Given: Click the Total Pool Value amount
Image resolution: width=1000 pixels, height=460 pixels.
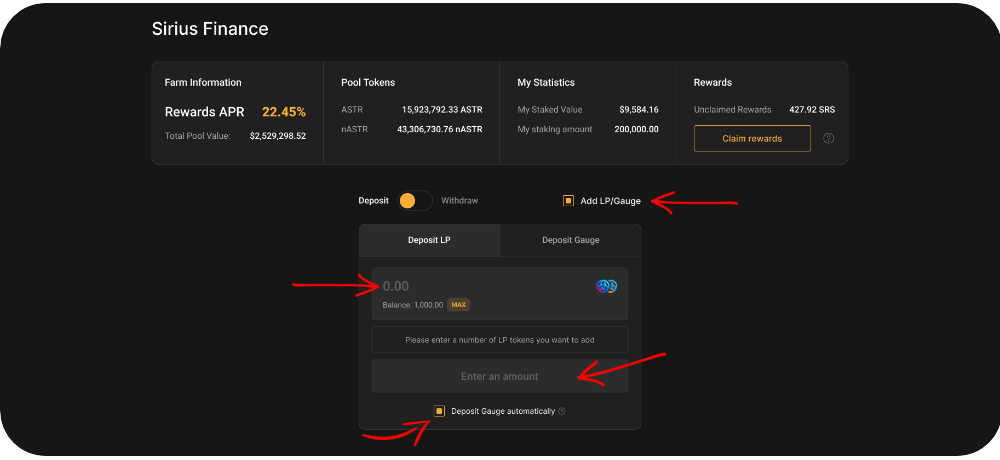Looking at the screenshot, I should click(x=278, y=136).
